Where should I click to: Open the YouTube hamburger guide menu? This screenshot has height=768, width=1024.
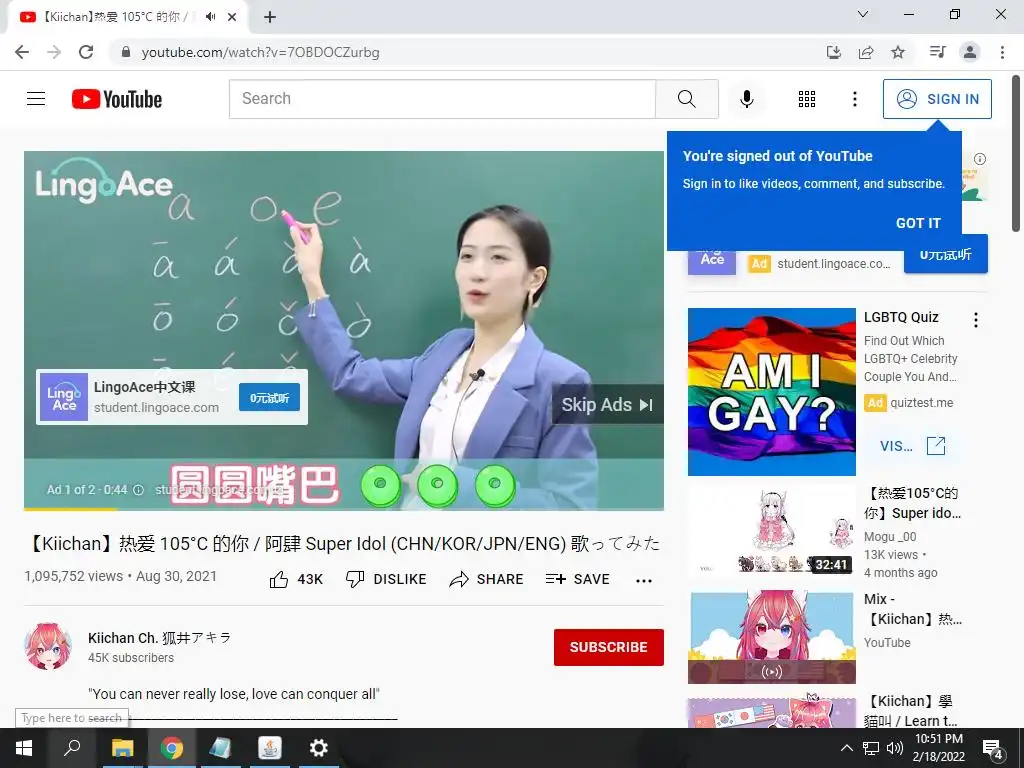(36, 99)
